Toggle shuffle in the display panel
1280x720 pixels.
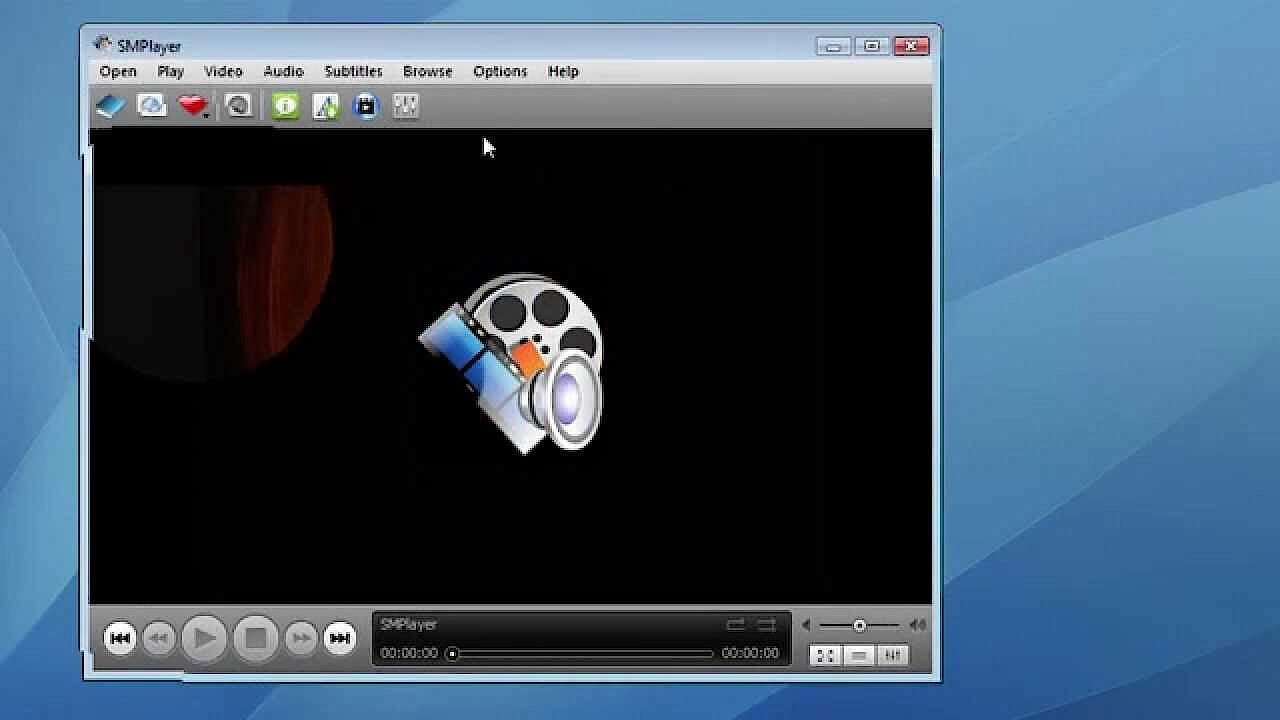[x=766, y=625]
